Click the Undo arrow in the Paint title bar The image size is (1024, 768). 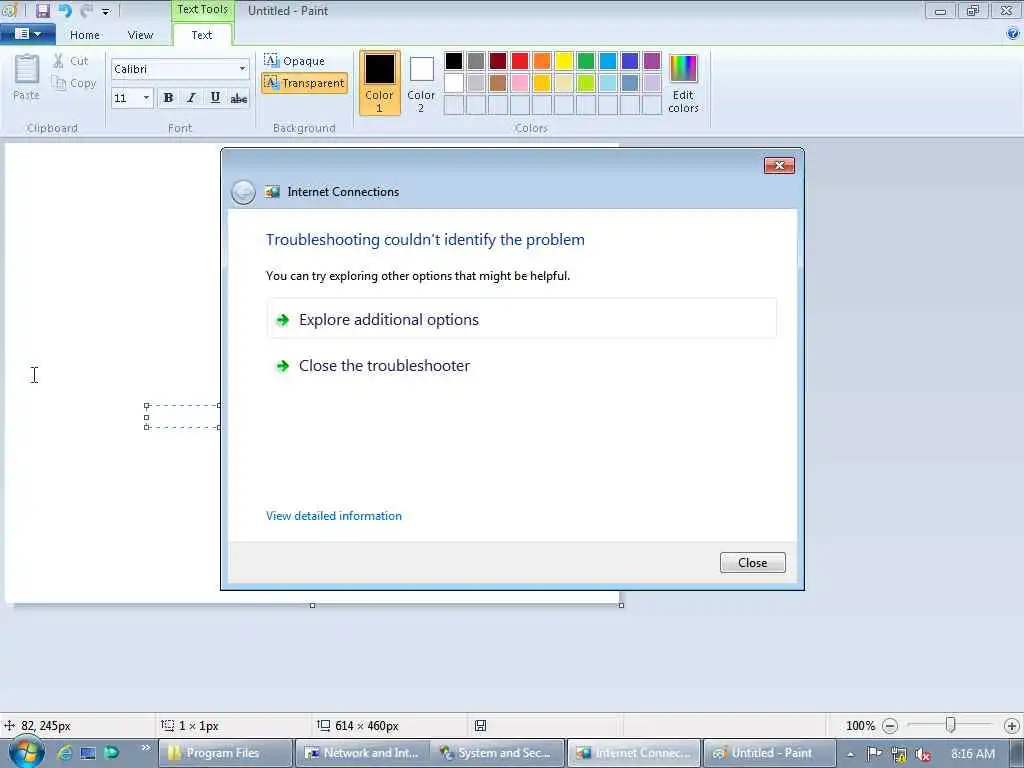65,10
